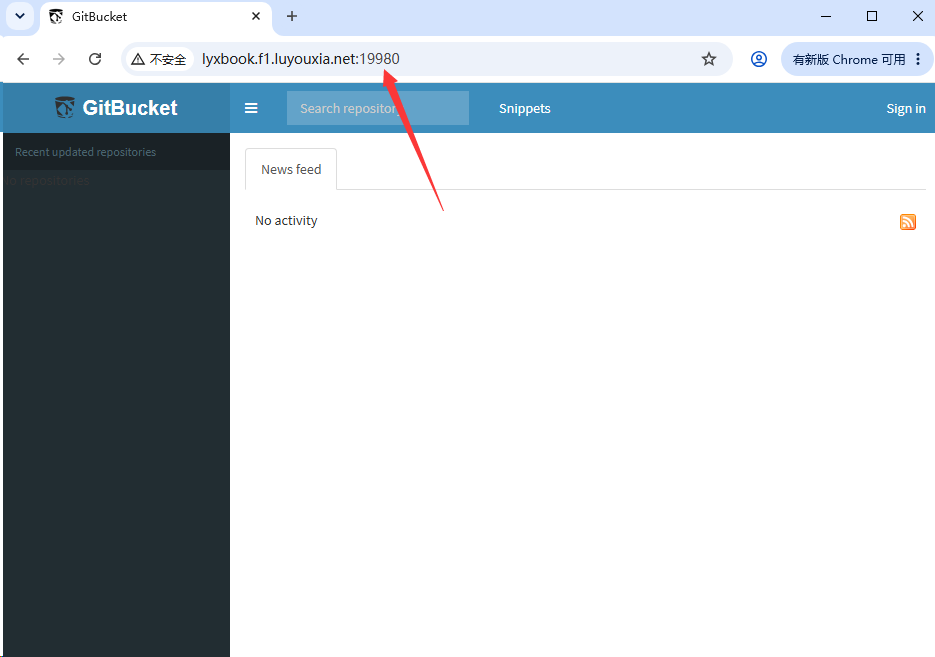The image size is (935, 657).
Task: Click the Sign in link
Action: pos(905,109)
